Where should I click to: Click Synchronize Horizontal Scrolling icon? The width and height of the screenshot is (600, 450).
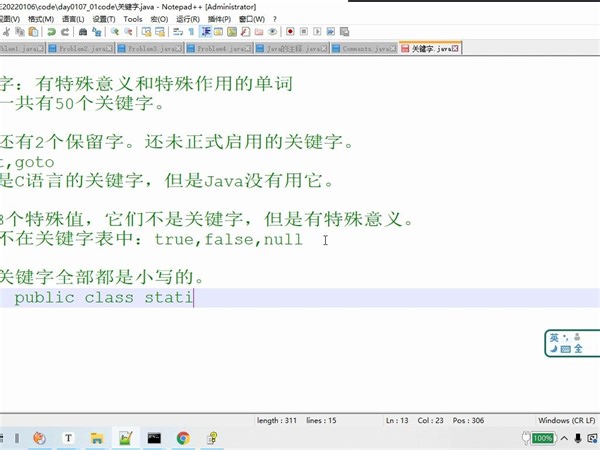(x=160, y=32)
